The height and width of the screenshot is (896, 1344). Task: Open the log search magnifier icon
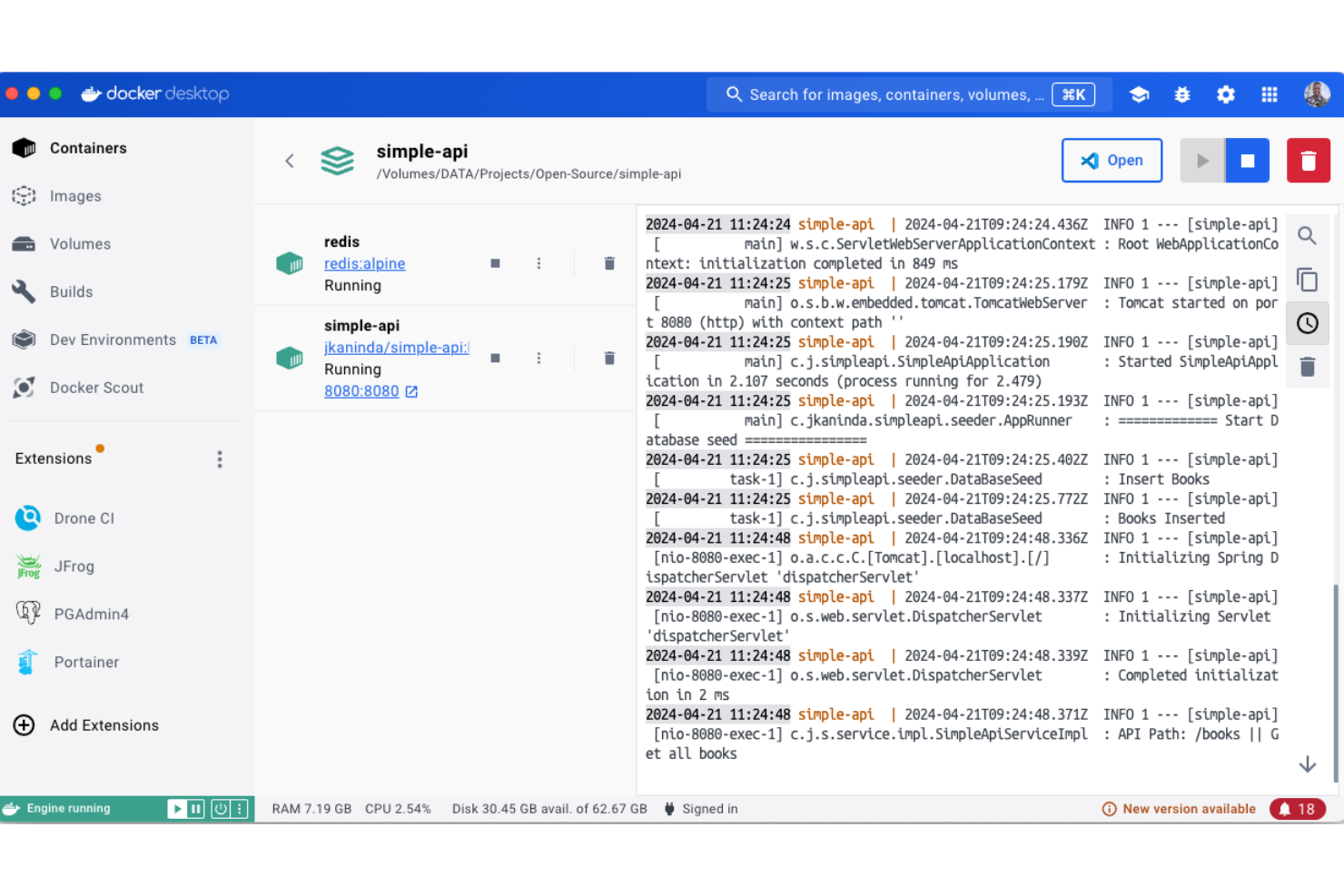1308,235
